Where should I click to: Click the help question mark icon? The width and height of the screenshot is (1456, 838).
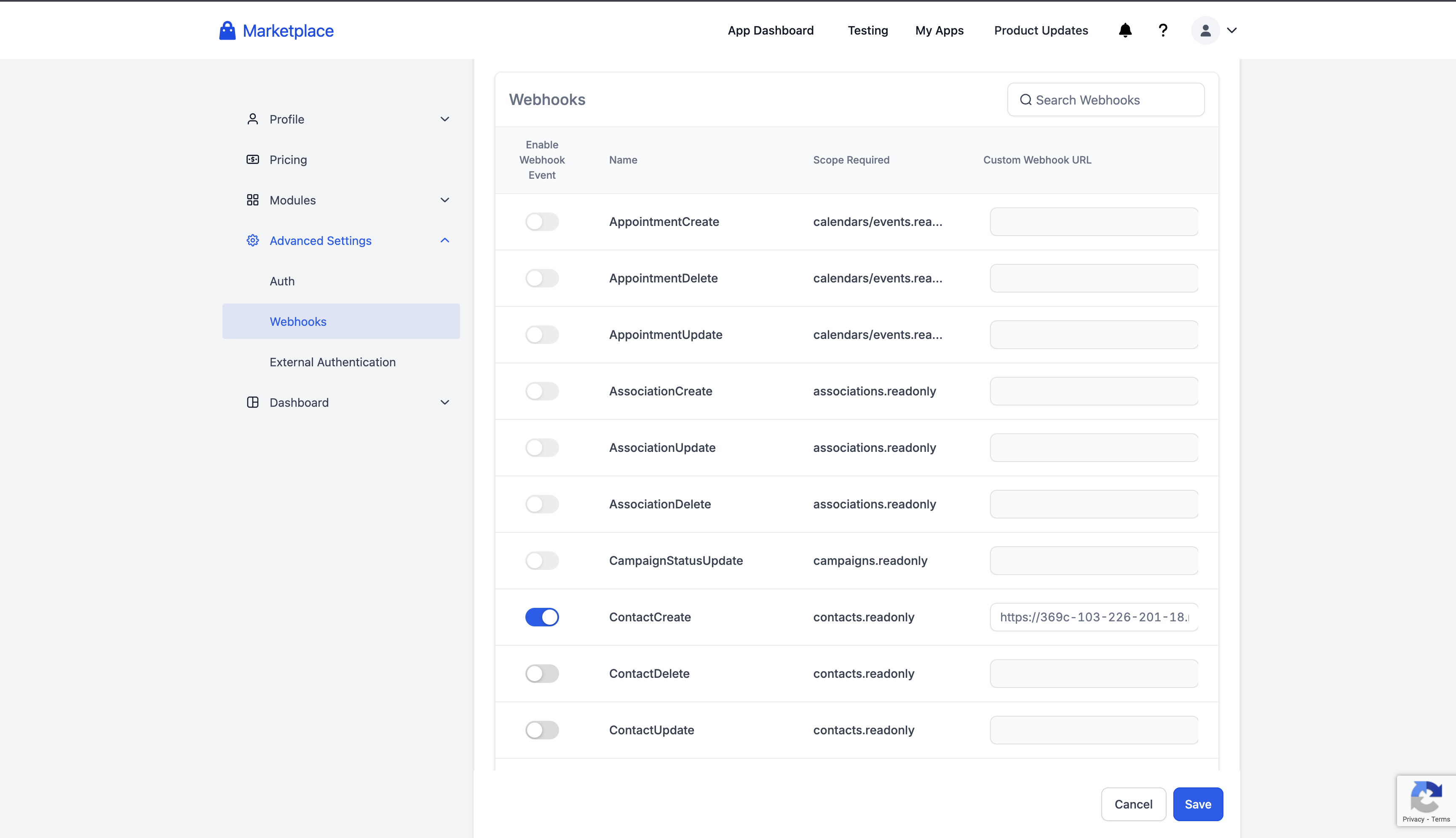click(1163, 30)
